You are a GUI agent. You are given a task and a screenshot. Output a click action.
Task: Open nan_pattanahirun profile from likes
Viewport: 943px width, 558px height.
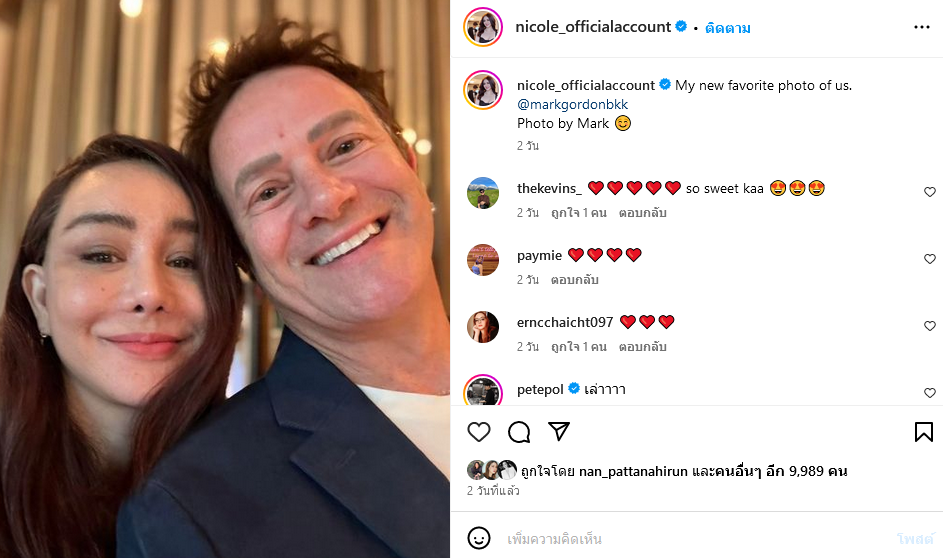(x=631, y=471)
